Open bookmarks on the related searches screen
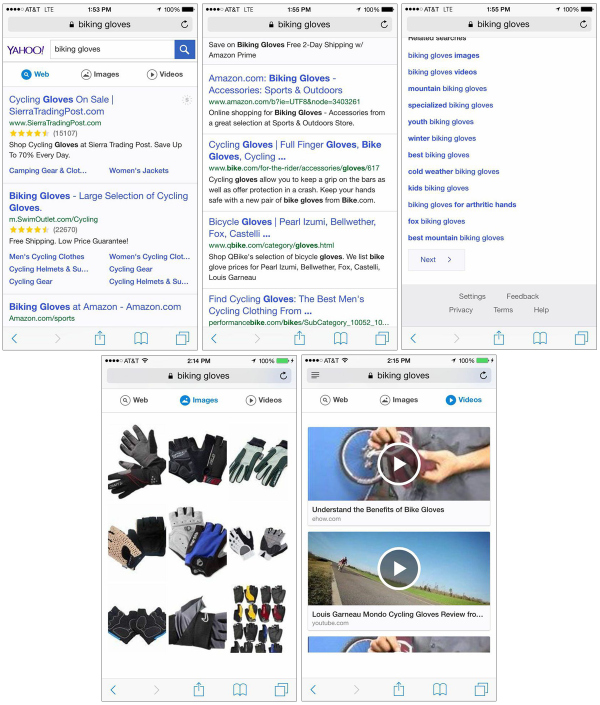The width and height of the screenshot is (600, 705). [x=540, y=338]
